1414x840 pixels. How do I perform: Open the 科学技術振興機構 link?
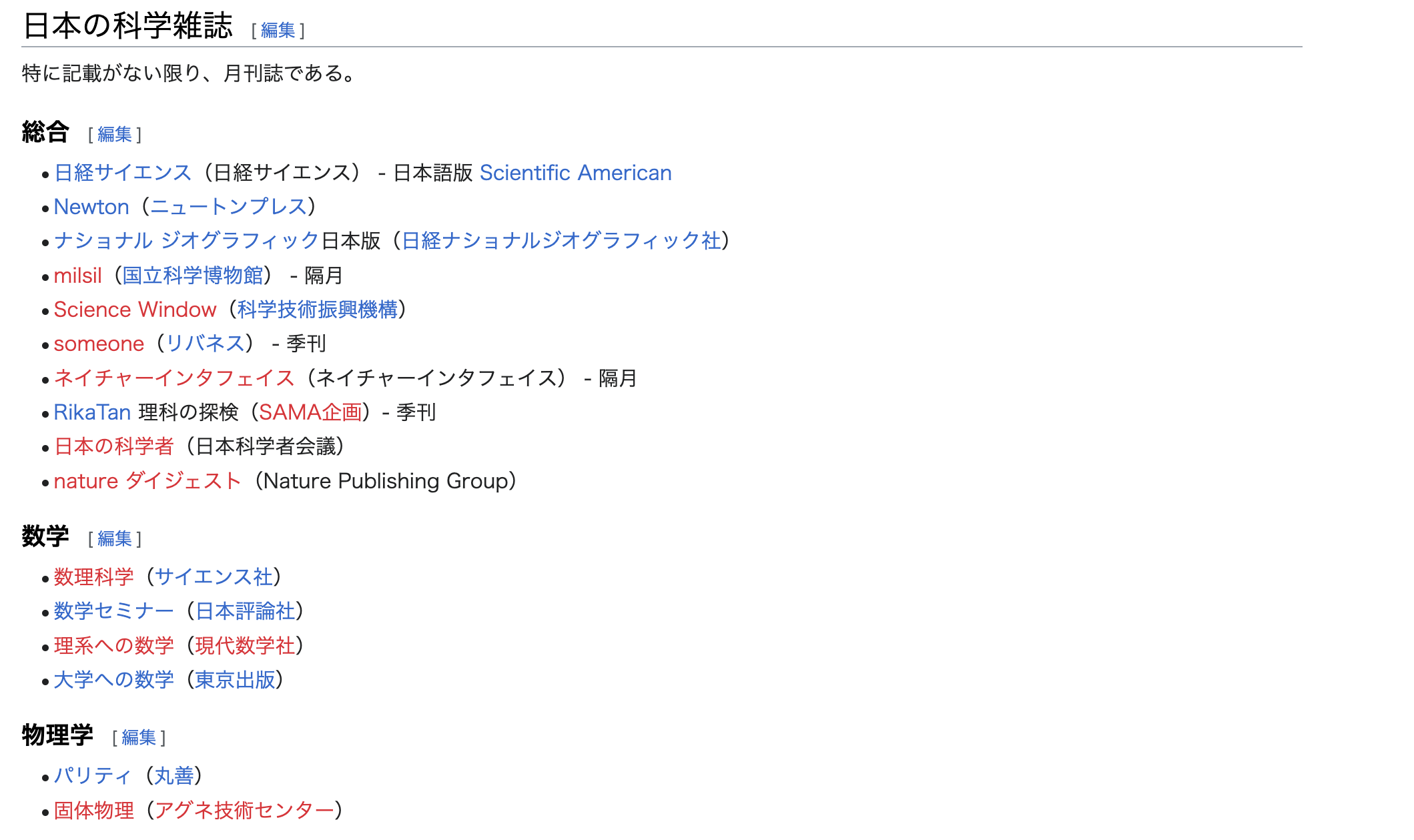pyautogui.click(x=318, y=310)
